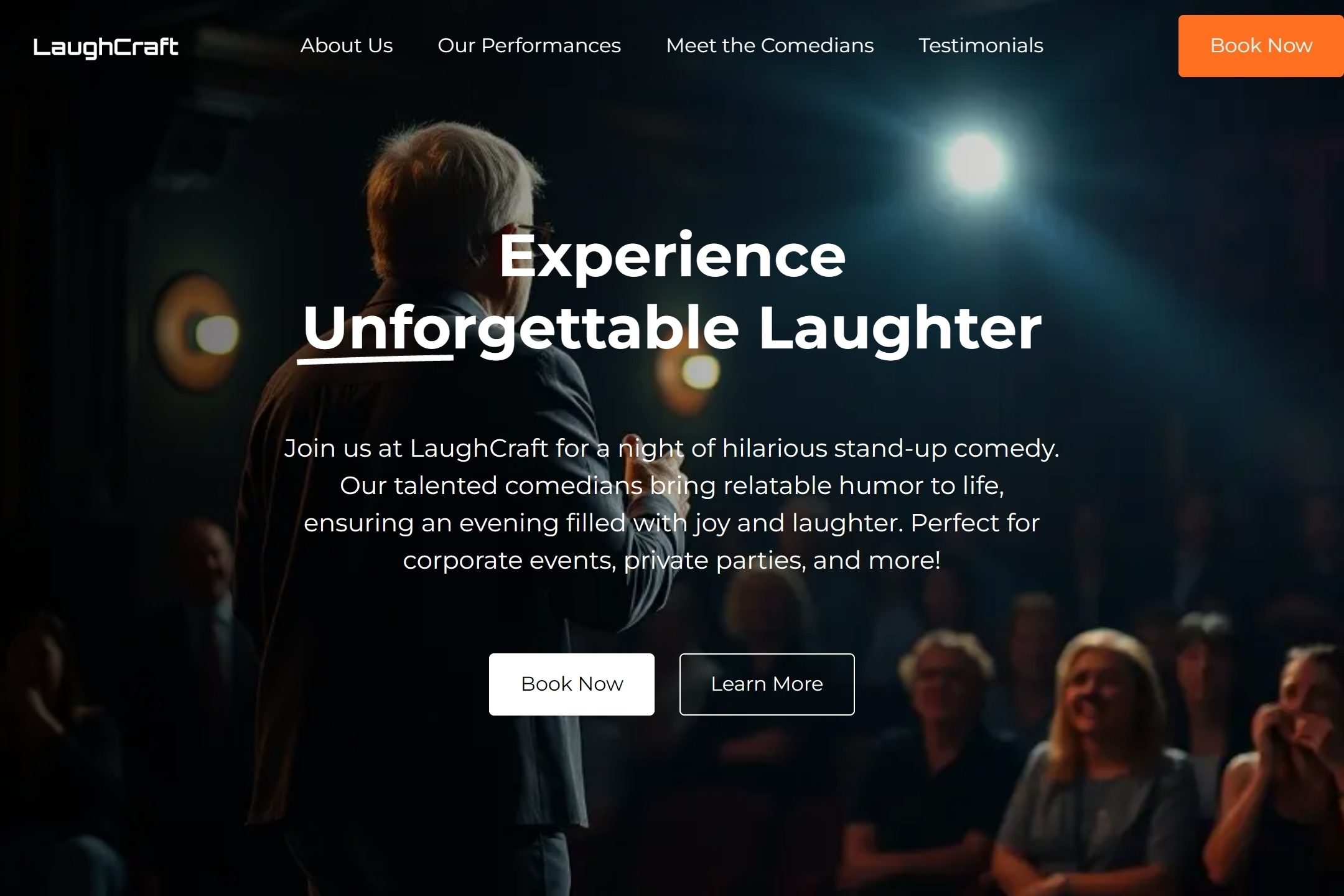Click the curved underline beneath Unforgettable

375,359
